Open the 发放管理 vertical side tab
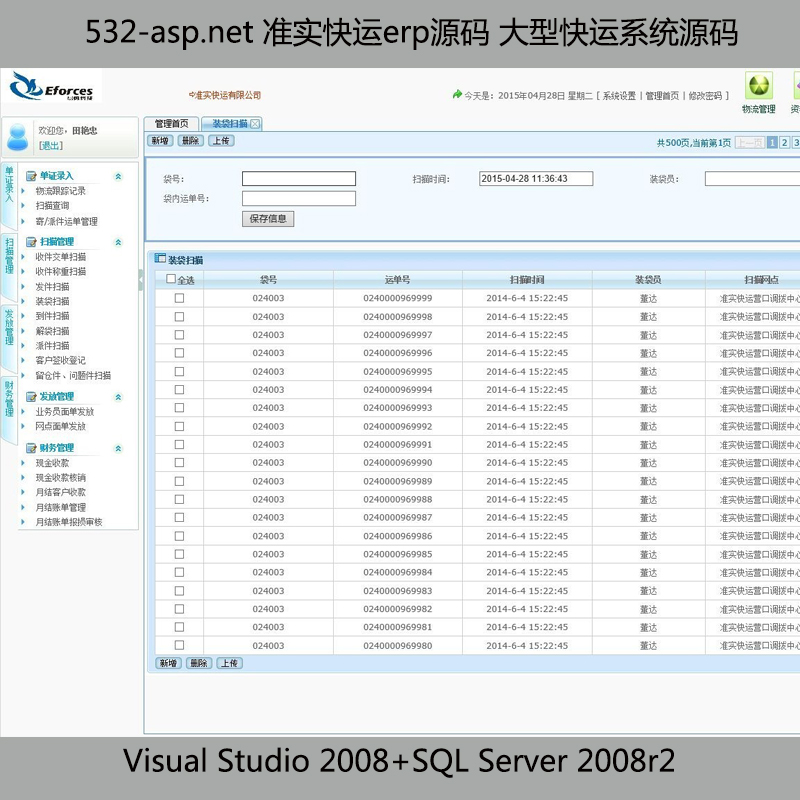This screenshot has height=800, width=800. [x=9, y=337]
